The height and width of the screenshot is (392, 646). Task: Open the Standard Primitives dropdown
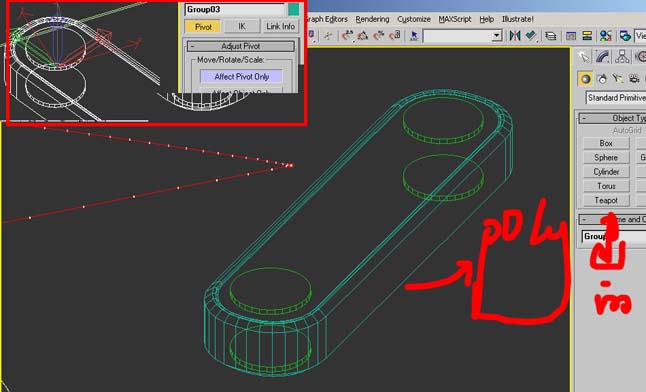(x=616, y=98)
